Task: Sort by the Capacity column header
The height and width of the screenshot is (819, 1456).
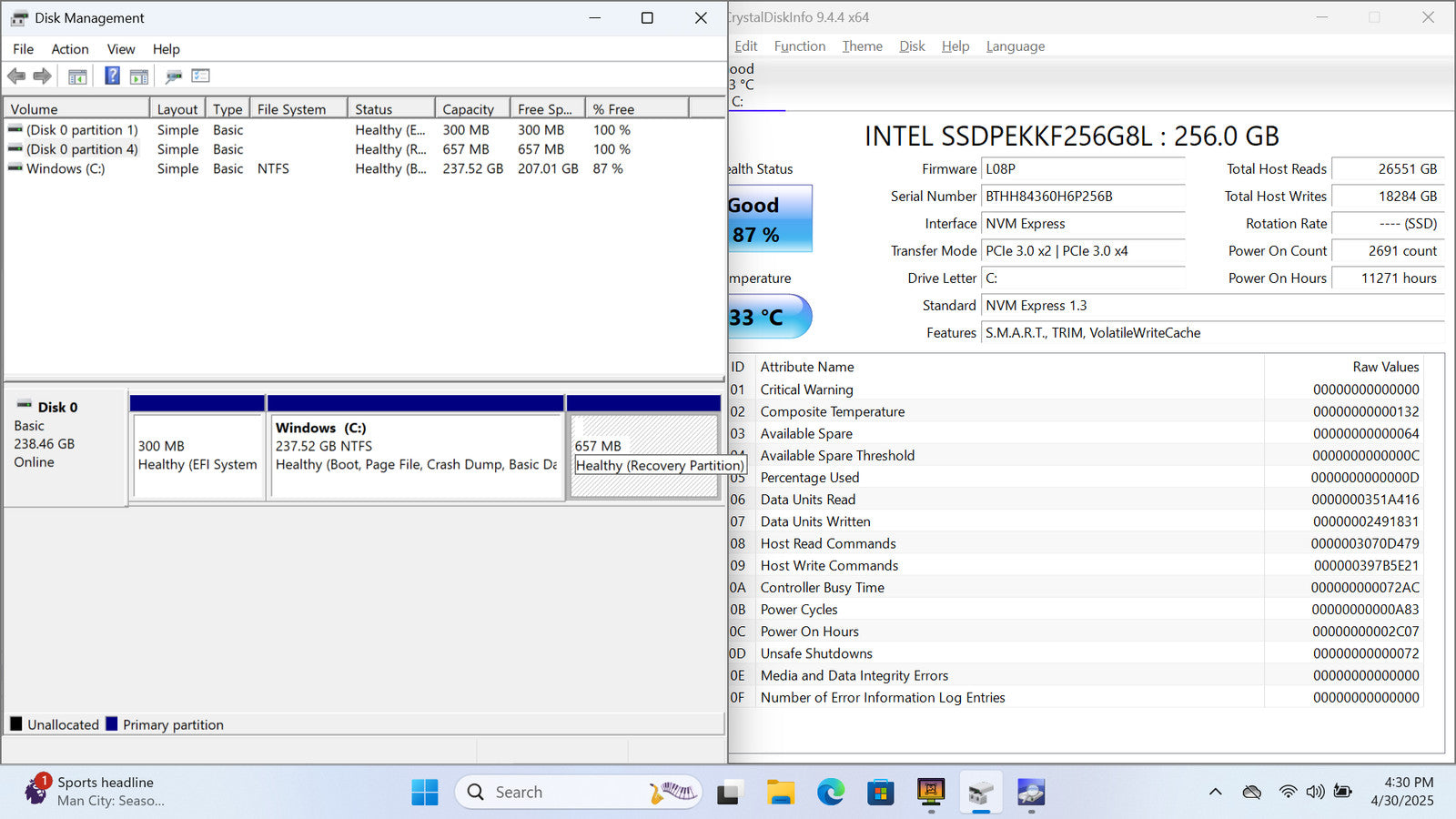Action: [x=473, y=109]
